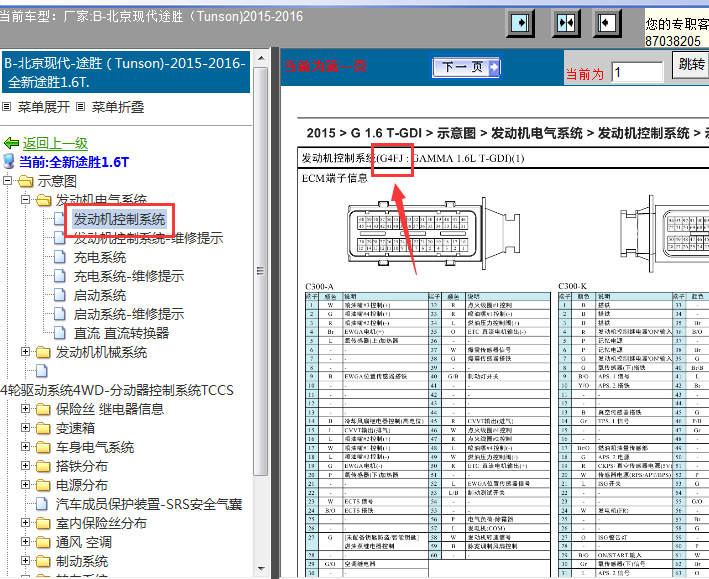Open 启动系统 tree entry
The width and height of the screenshot is (709, 579).
[x=100, y=295]
